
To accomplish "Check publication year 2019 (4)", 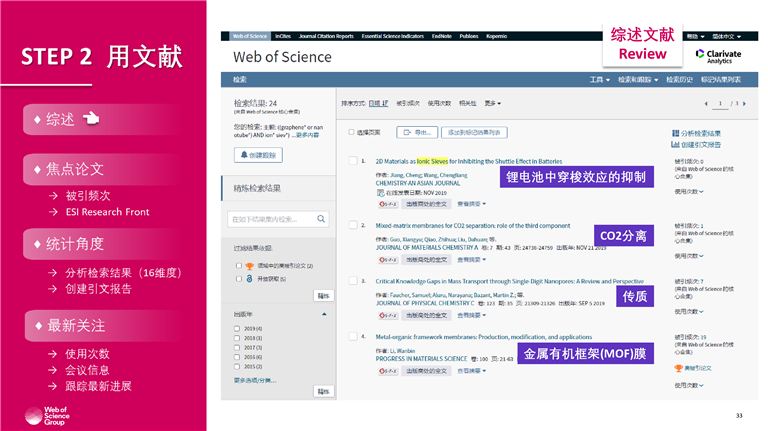I will [x=237, y=329].
